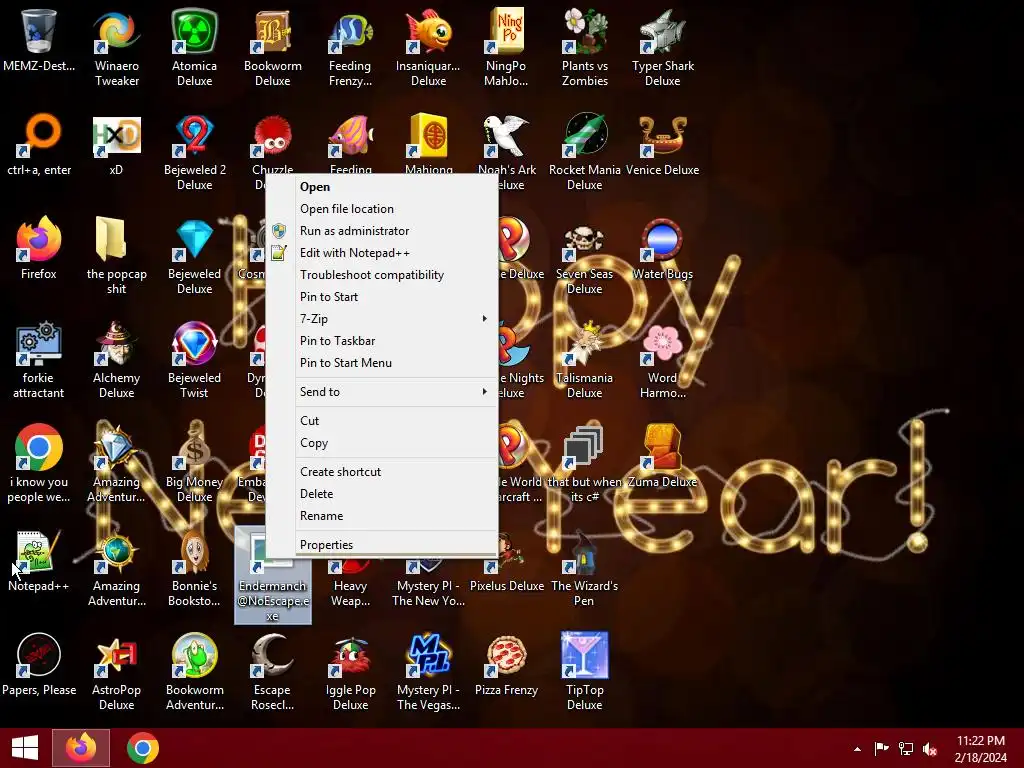Open the taskbar clock 11:22 PM
This screenshot has width=1024, height=768.
[980, 749]
